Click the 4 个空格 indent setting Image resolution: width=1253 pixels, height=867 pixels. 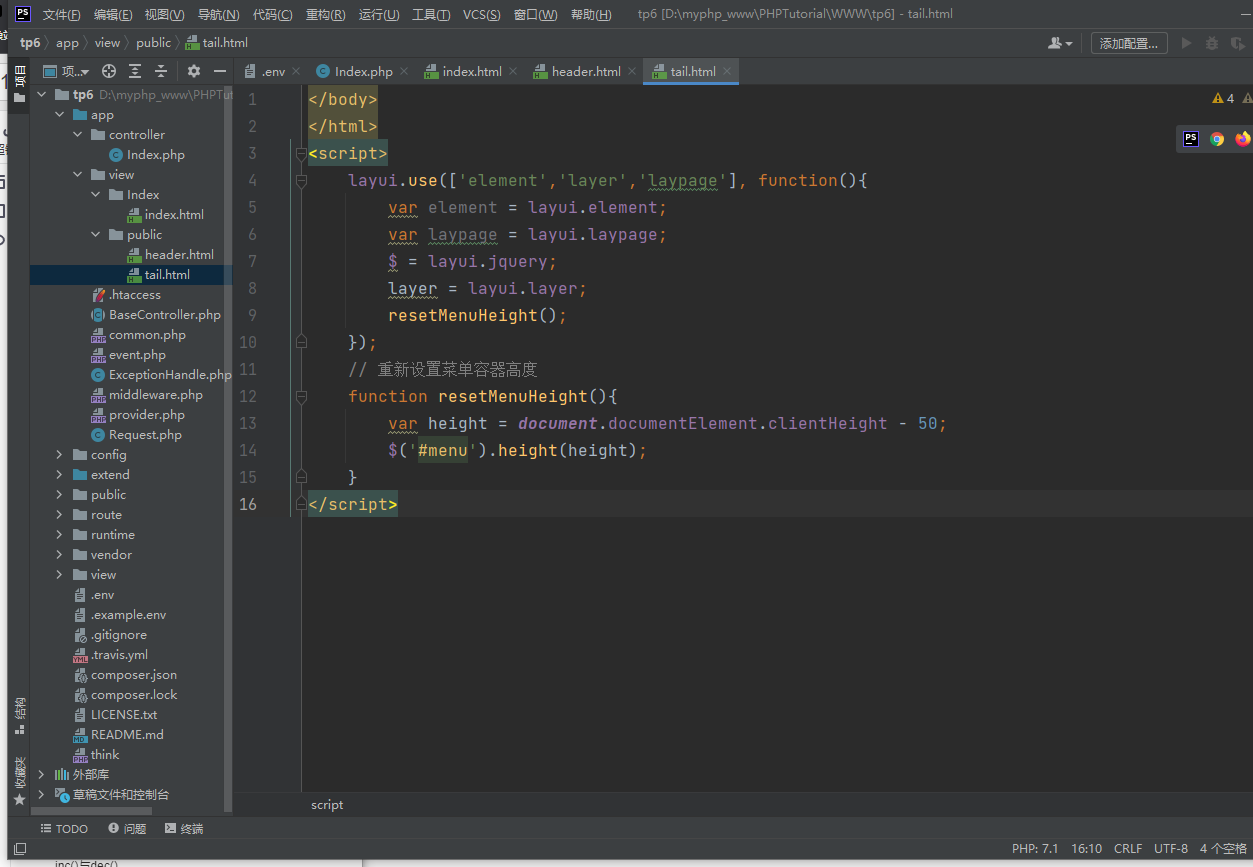1224,849
